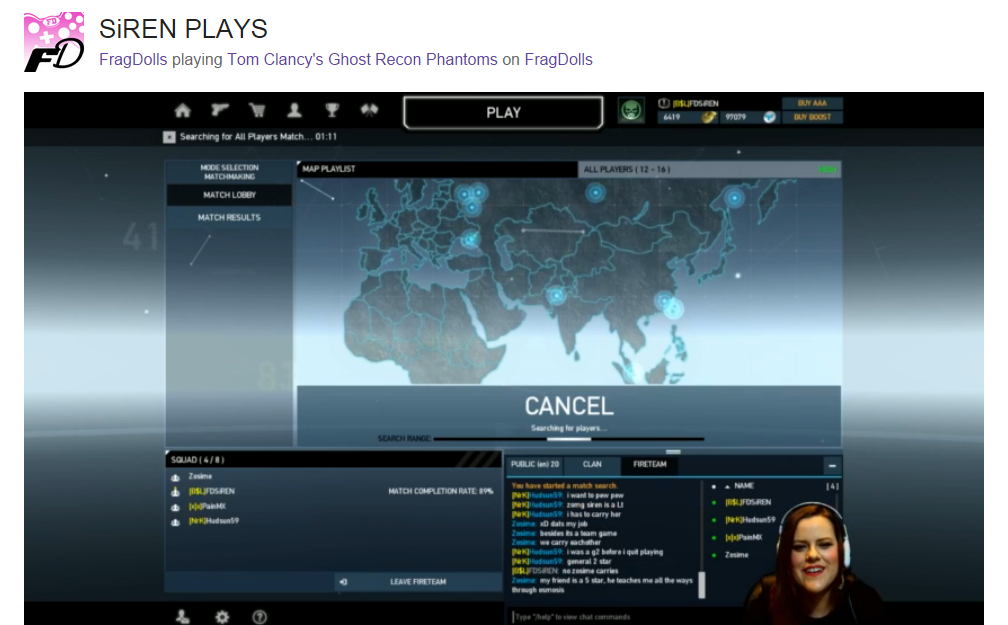Sort player list by NAME arrow
The image size is (1008, 625).
[x=727, y=487]
